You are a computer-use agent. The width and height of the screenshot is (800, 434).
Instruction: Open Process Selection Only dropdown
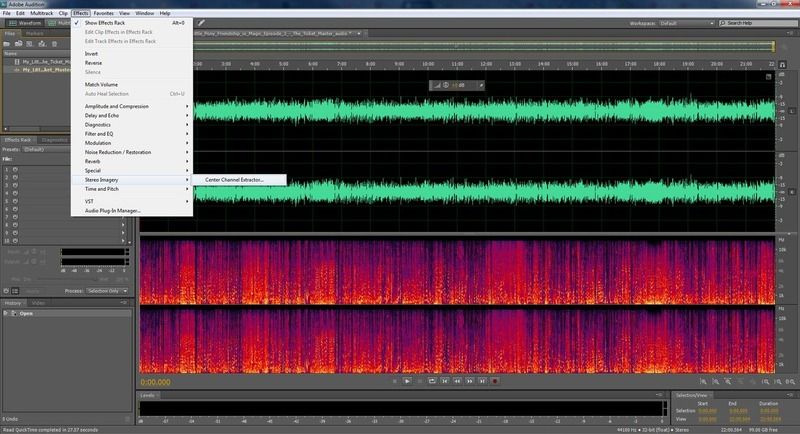[x=107, y=291]
